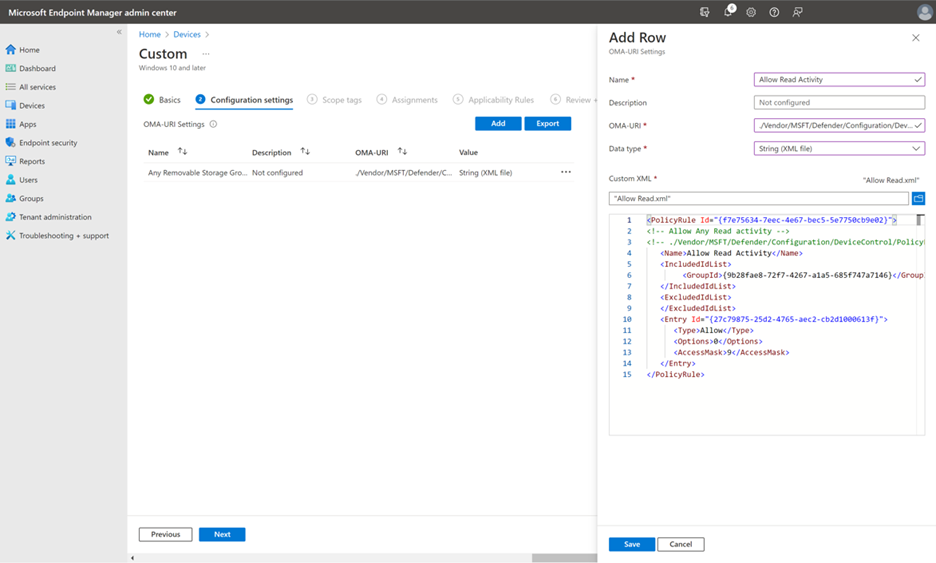Browse for XML file using folder icon
This screenshot has height=563, width=936.
click(918, 199)
